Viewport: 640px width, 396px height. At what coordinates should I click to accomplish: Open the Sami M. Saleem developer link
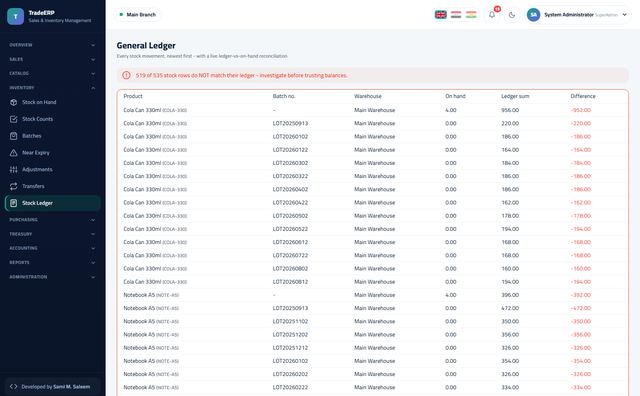click(x=72, y=387)
